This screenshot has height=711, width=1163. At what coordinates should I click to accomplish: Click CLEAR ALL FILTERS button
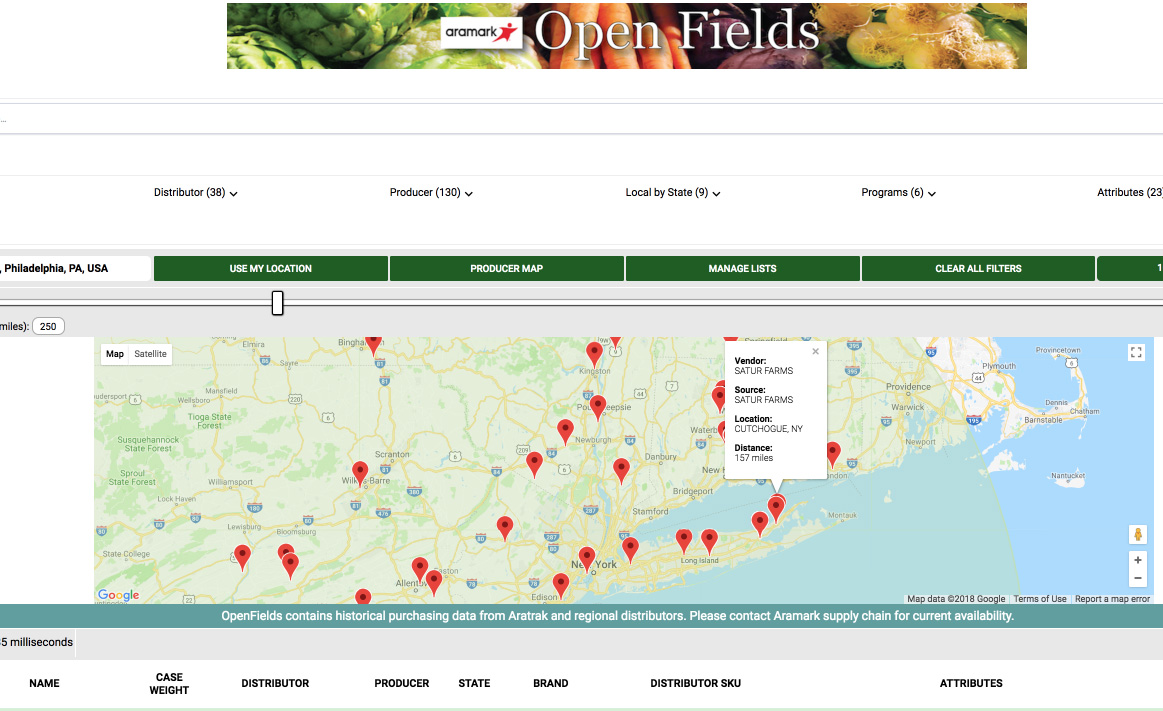tap(978, 268)
